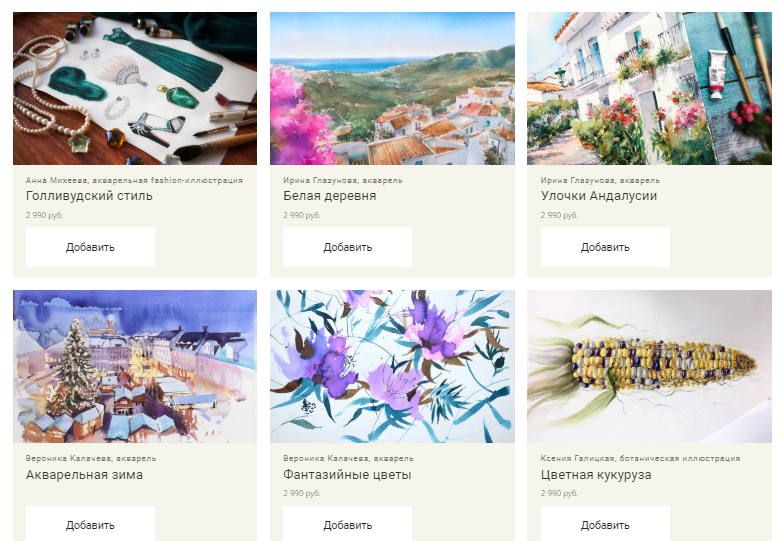Add Улочки Андалусии to cart
782x541 pixels.
point(605,247)
